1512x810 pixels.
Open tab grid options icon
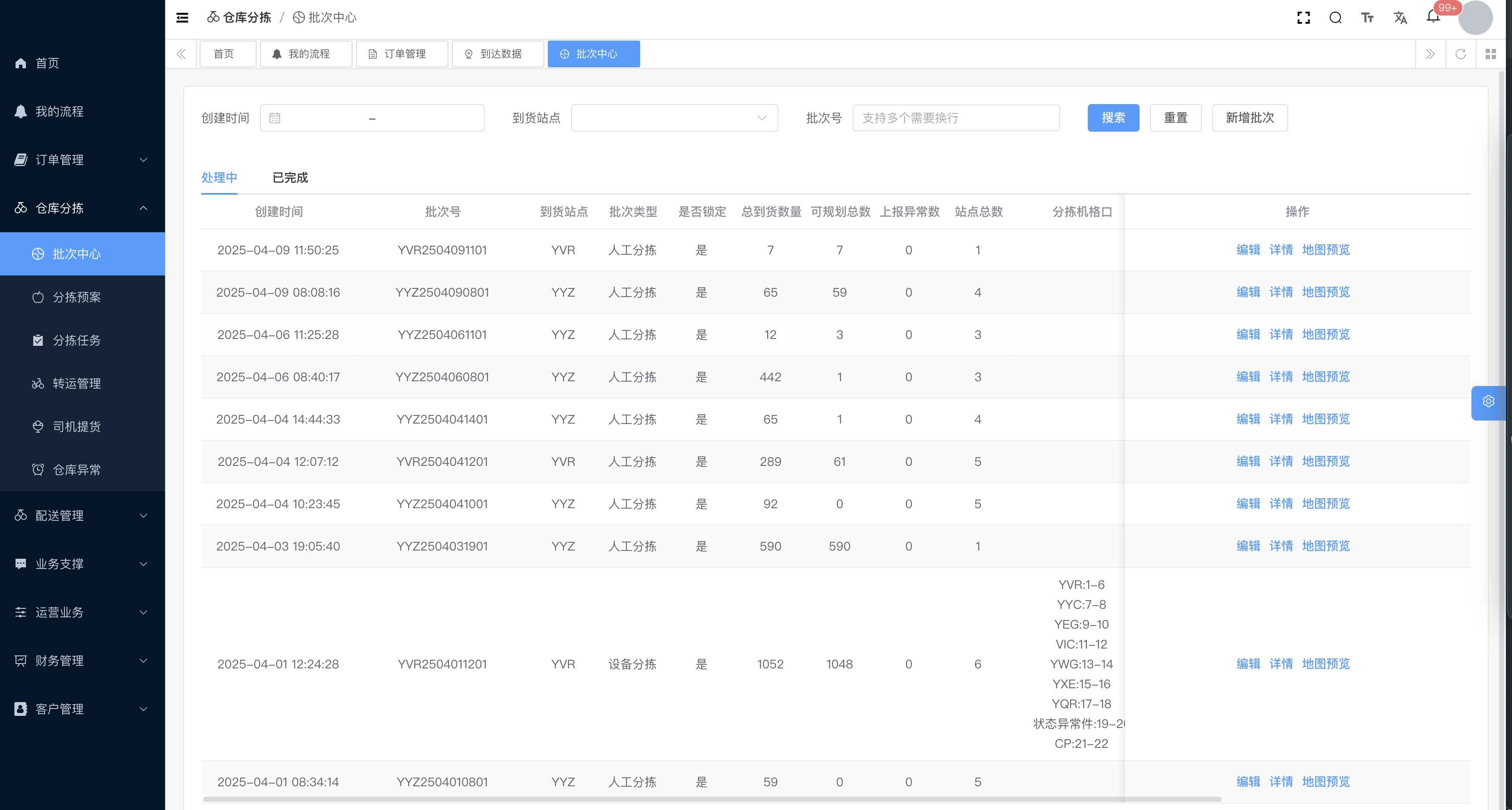(x=1490, y=54)
